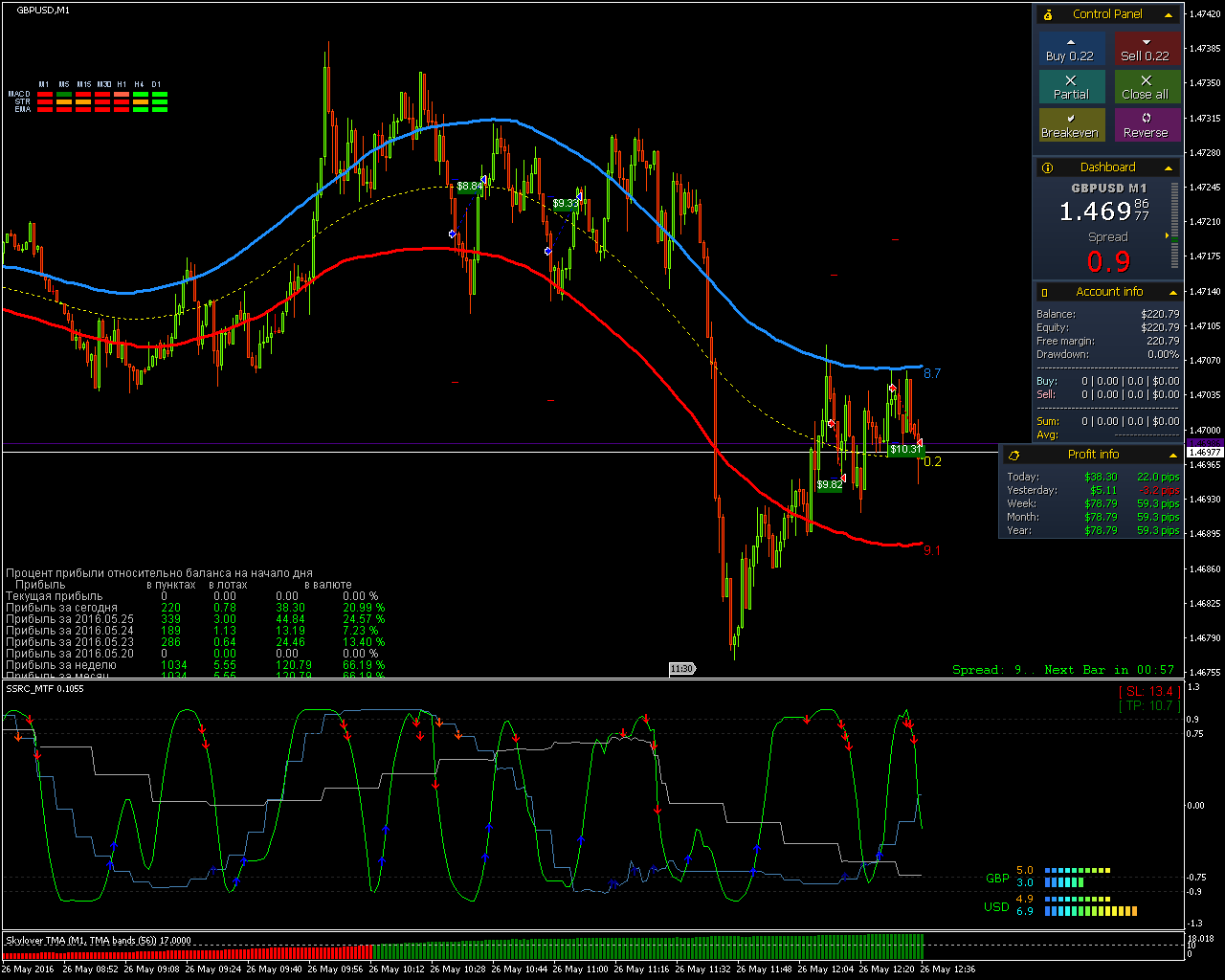
Task: Click the $9.82 trade profit label on chart
Action: tap(830, 484)
